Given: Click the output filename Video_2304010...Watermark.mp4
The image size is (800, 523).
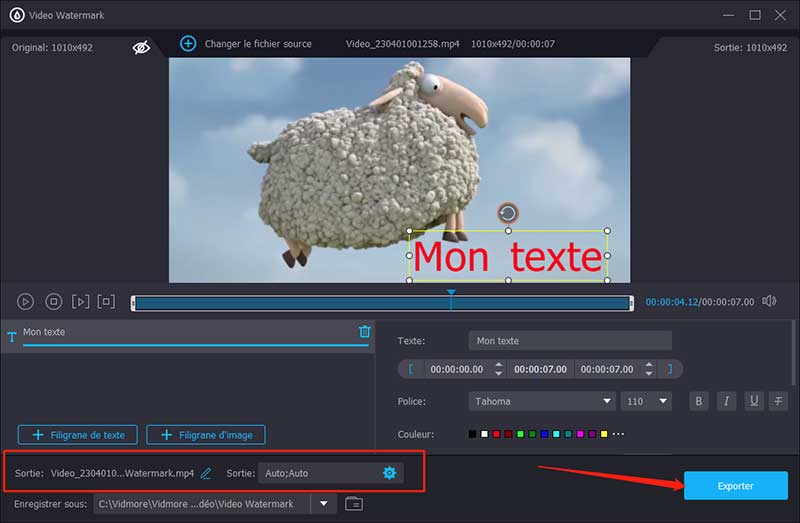Looking at the screenshot, I should coord(122,474).
